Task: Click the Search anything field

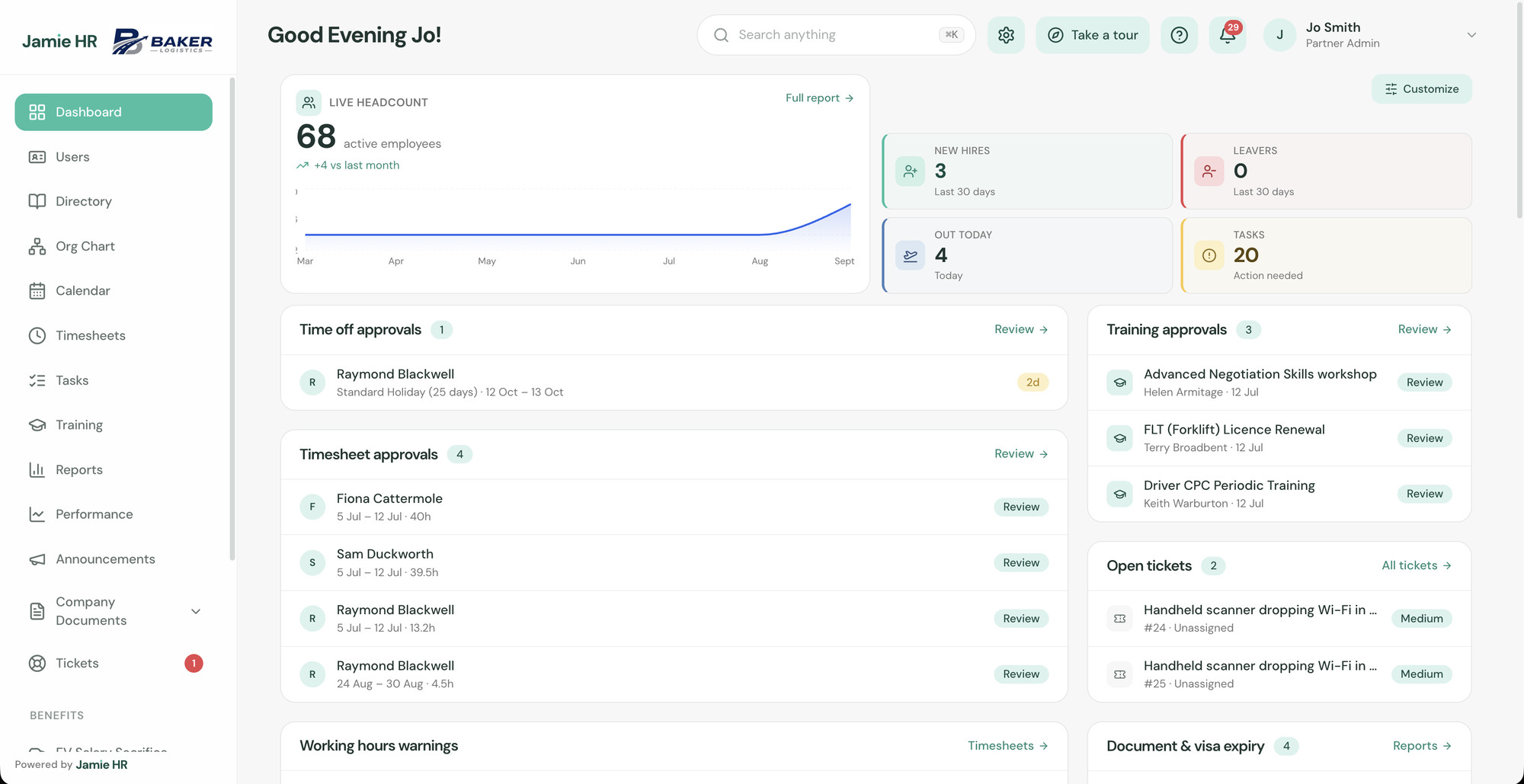Action: click(836, 35)
